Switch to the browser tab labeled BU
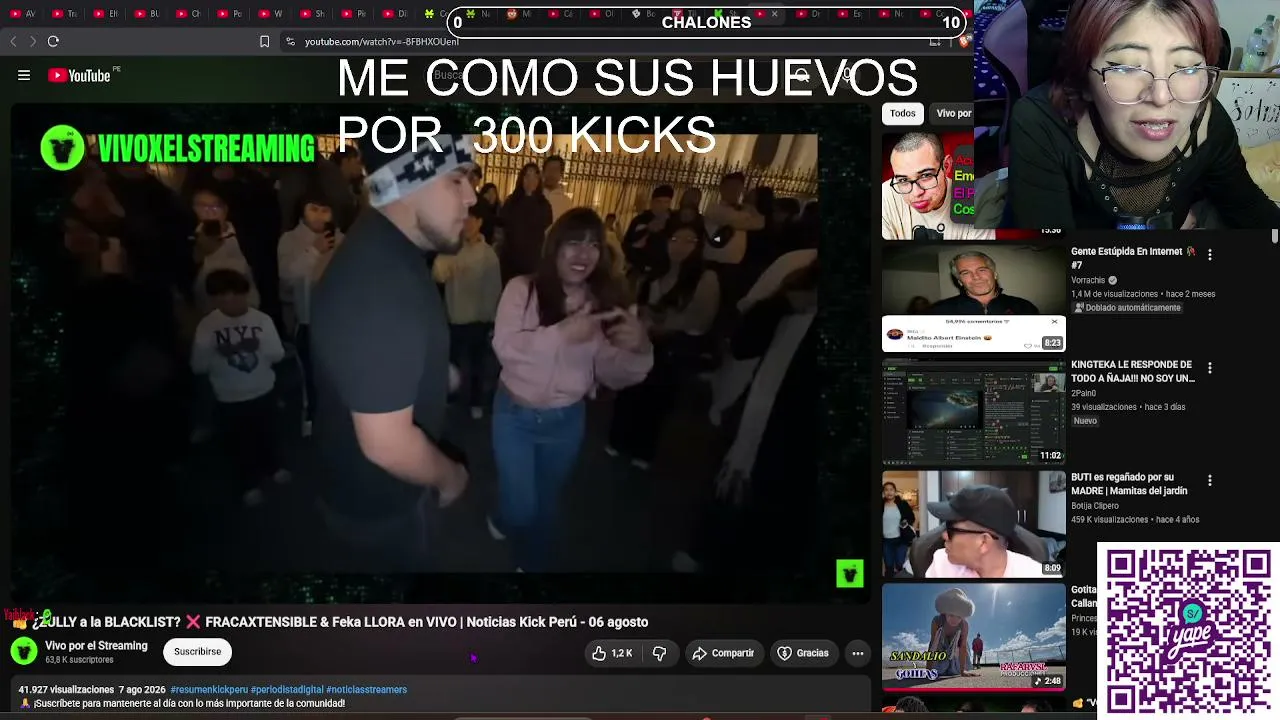 (147, 14)
